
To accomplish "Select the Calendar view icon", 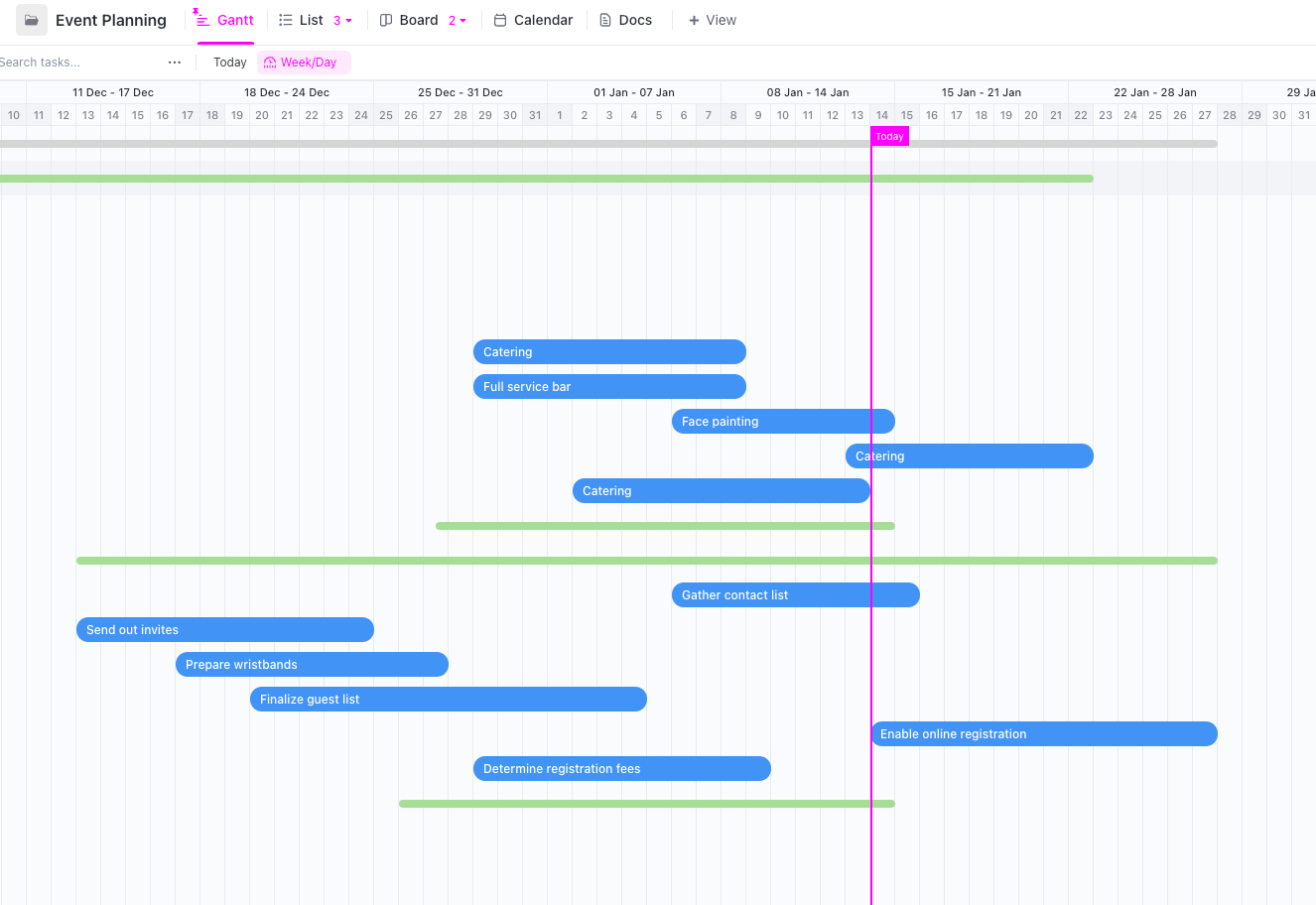I will 499,20.
